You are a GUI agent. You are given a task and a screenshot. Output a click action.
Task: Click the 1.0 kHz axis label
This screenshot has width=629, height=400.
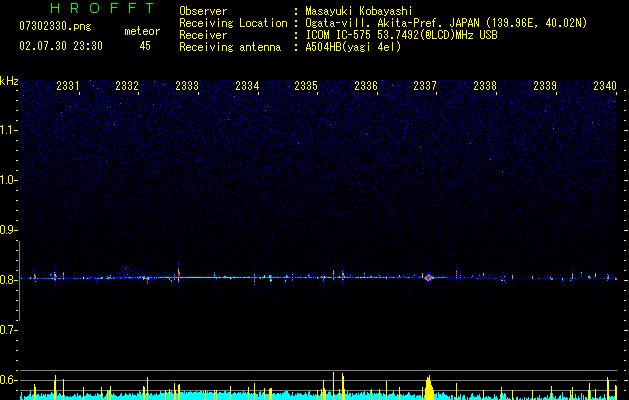click(x=8, y=180)
